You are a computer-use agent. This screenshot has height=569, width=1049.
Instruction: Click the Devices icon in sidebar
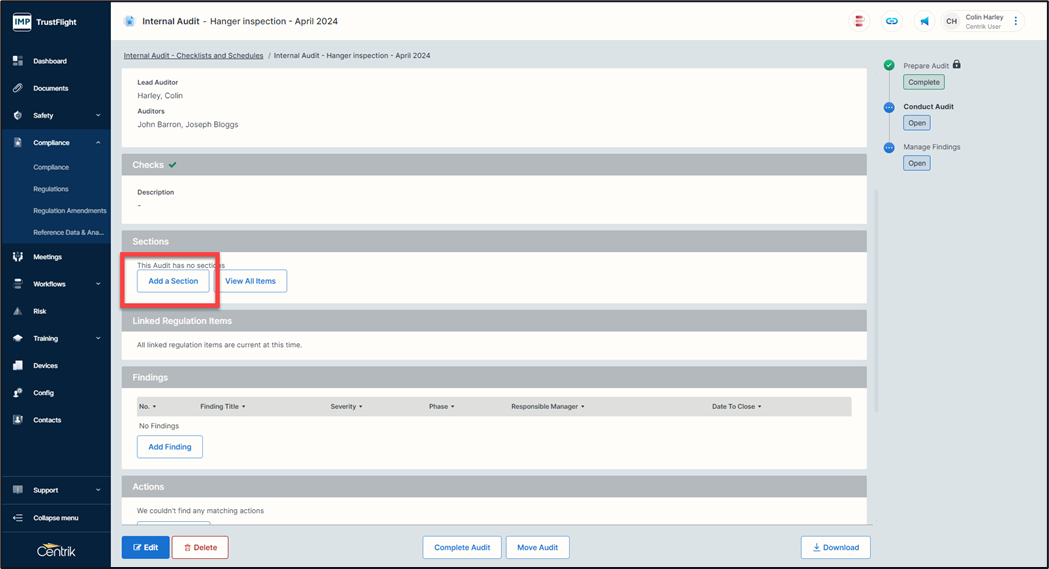[x=18, y=366]
